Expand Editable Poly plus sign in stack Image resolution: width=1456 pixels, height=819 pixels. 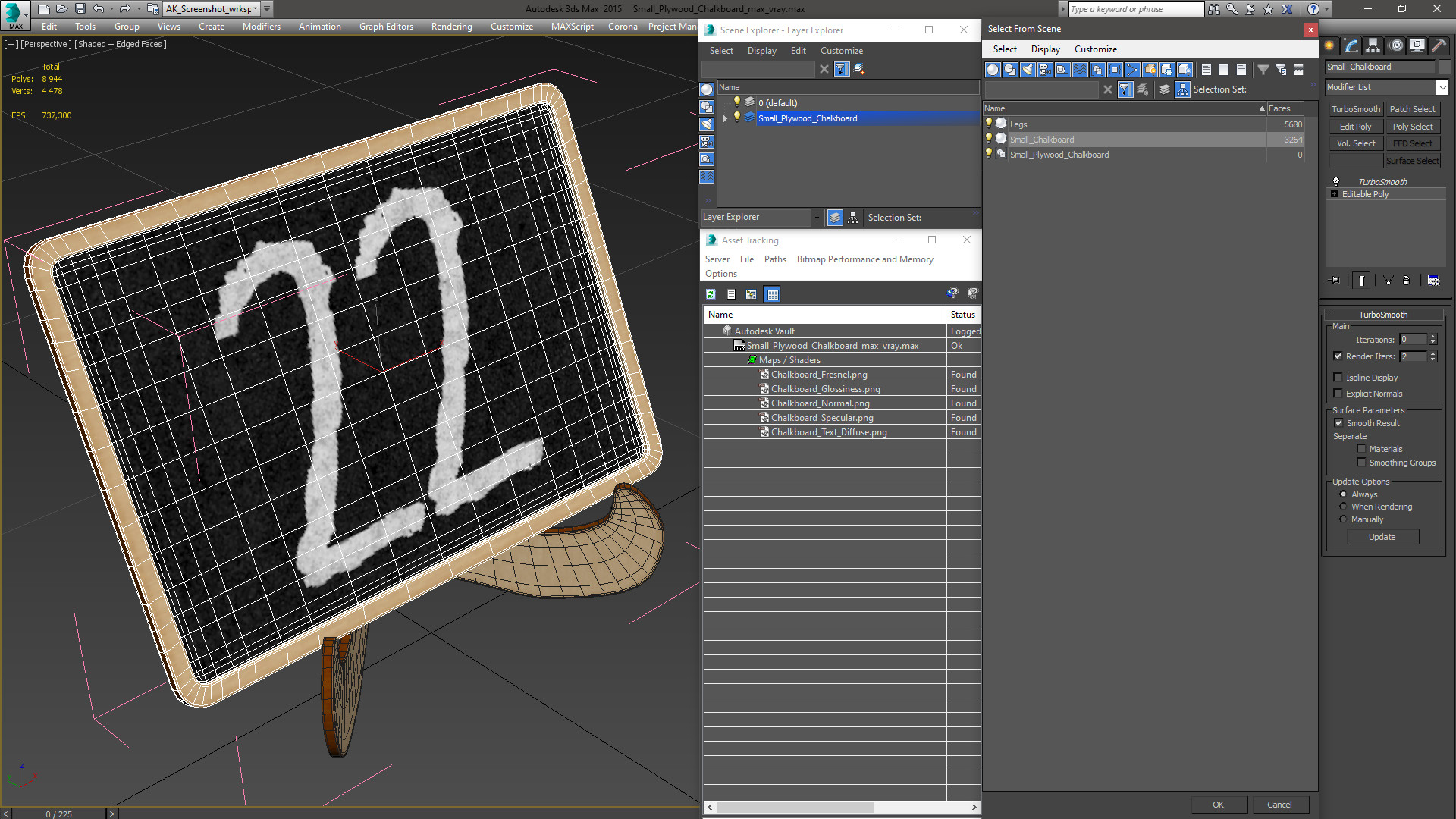(1335, 194)
